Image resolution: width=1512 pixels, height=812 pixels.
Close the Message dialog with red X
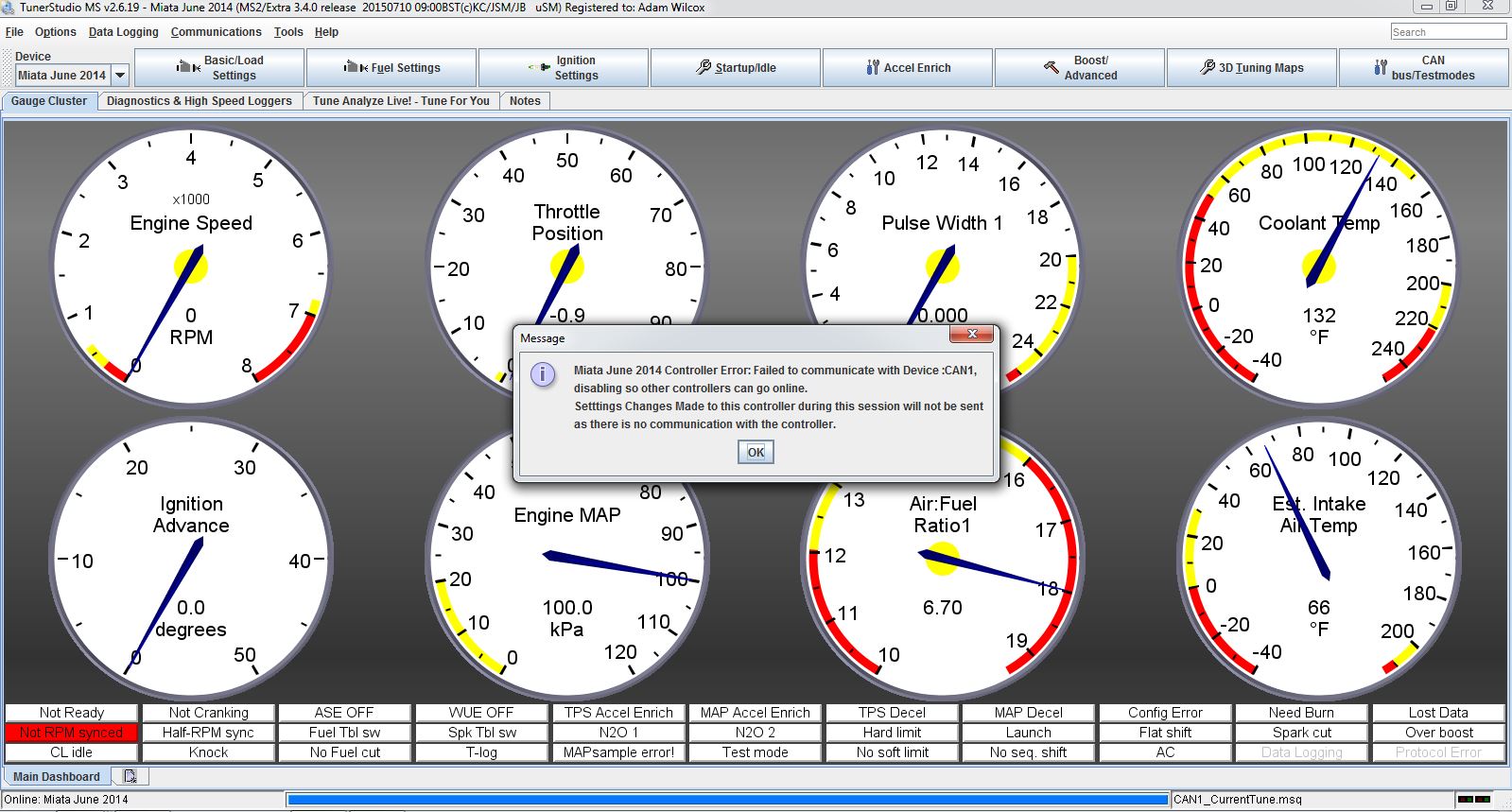point(971,335)
